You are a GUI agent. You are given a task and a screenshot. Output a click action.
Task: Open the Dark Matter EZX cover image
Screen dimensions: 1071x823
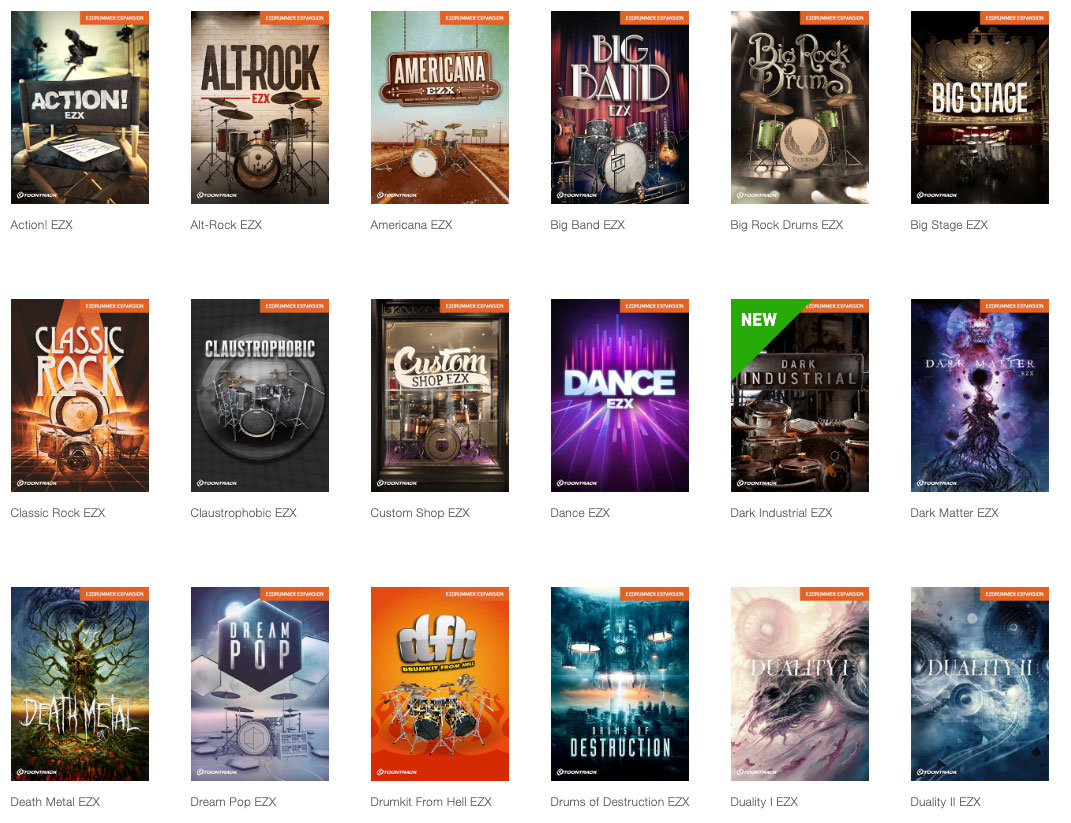point(979,395)
